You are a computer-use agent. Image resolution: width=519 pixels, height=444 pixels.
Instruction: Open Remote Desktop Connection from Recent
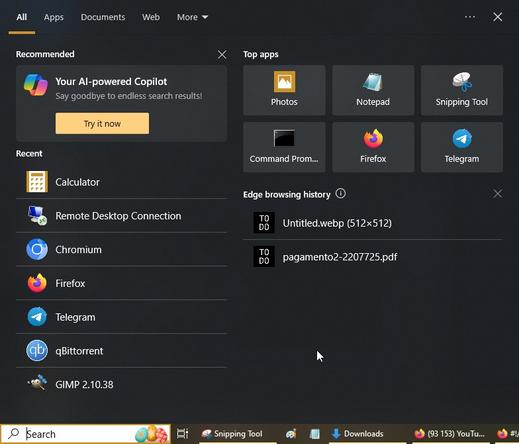(121, 216)
